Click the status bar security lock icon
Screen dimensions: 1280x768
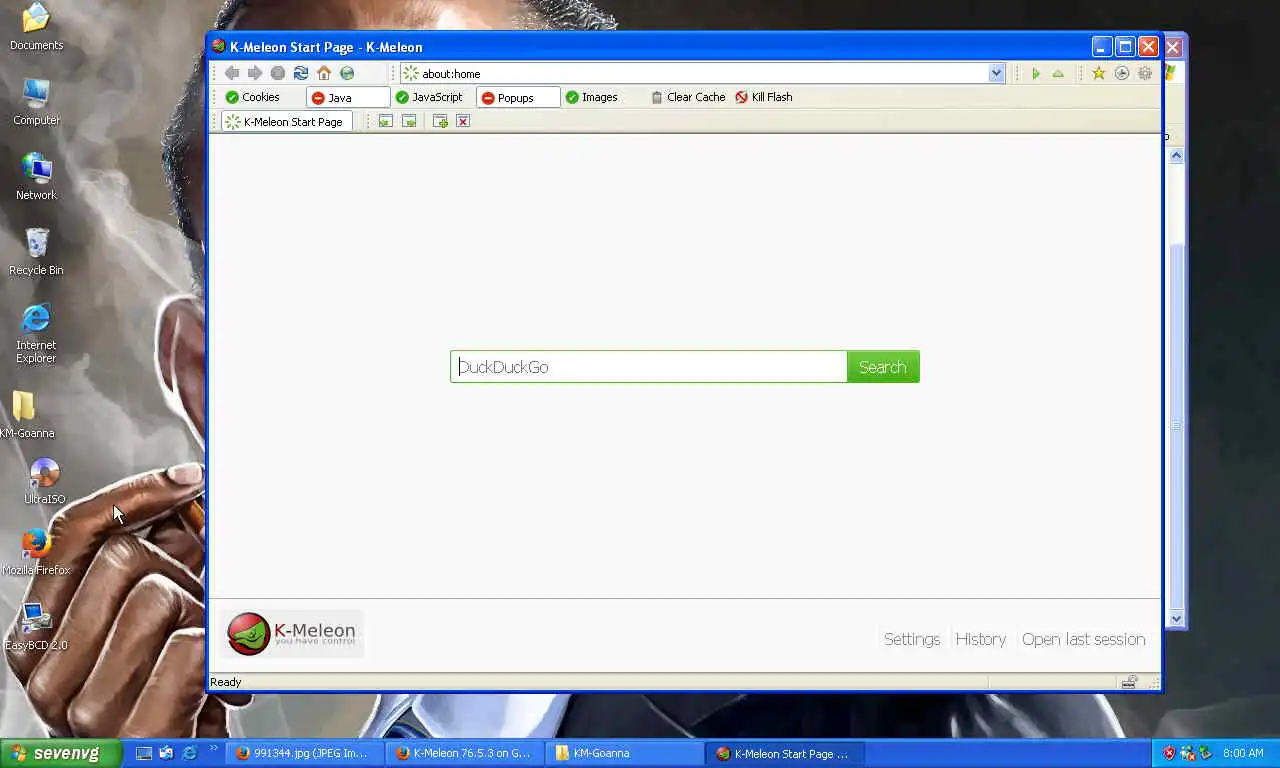1129,682
